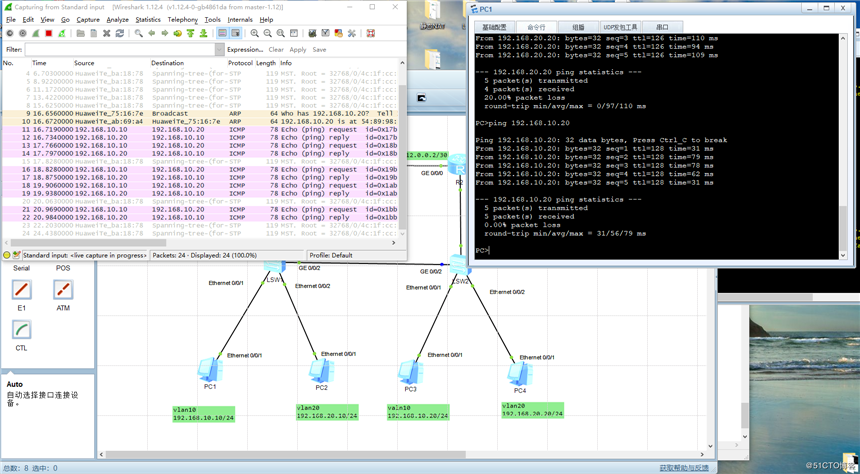This screenshot has width=860, height=474.
Task: Select the PC1 device in topology
Action: point(210,372)
